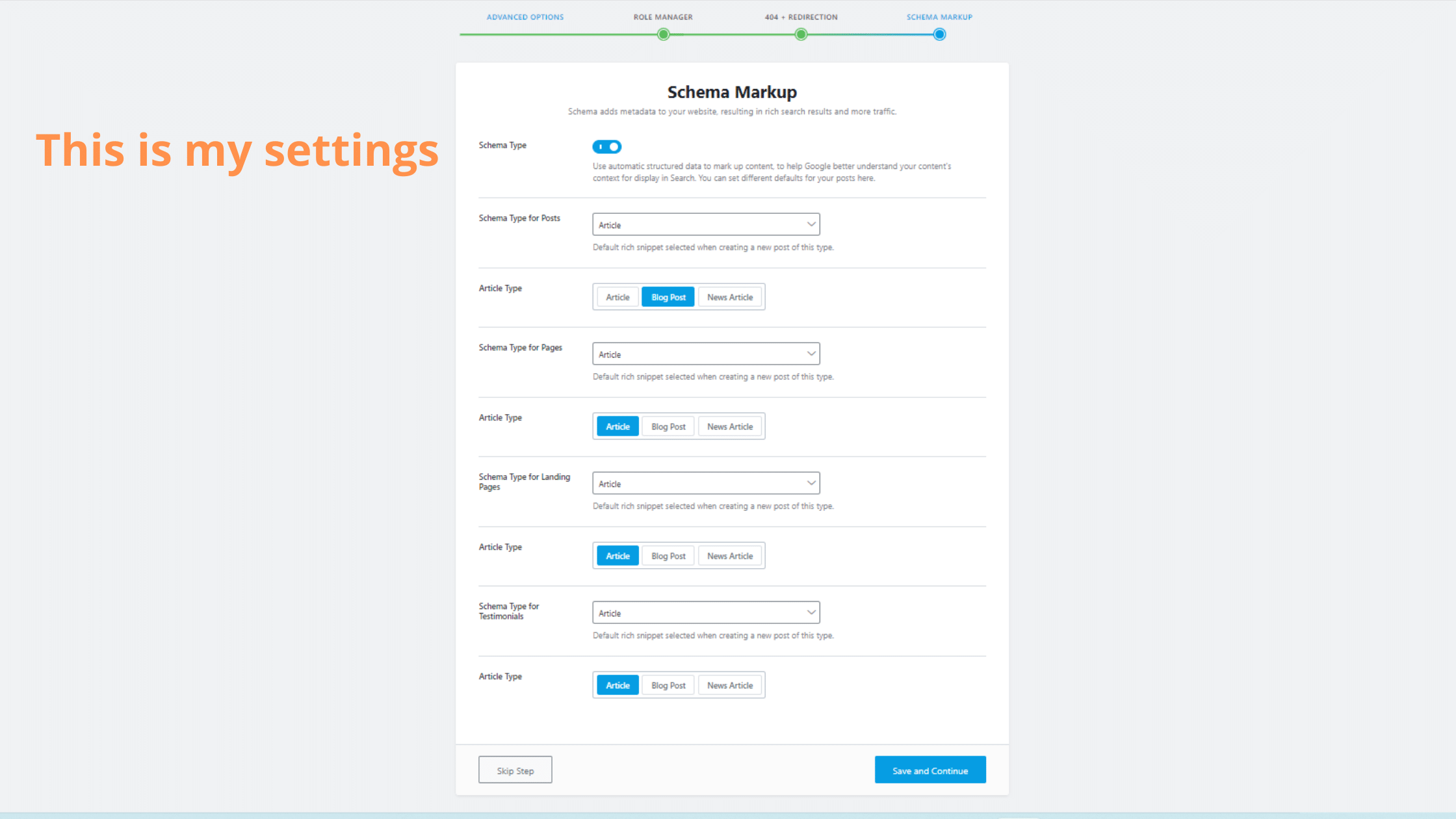Open Schema Type for Posts dropdown
This screenshot has height=819, width=1456.
click(x=706, y=225)
